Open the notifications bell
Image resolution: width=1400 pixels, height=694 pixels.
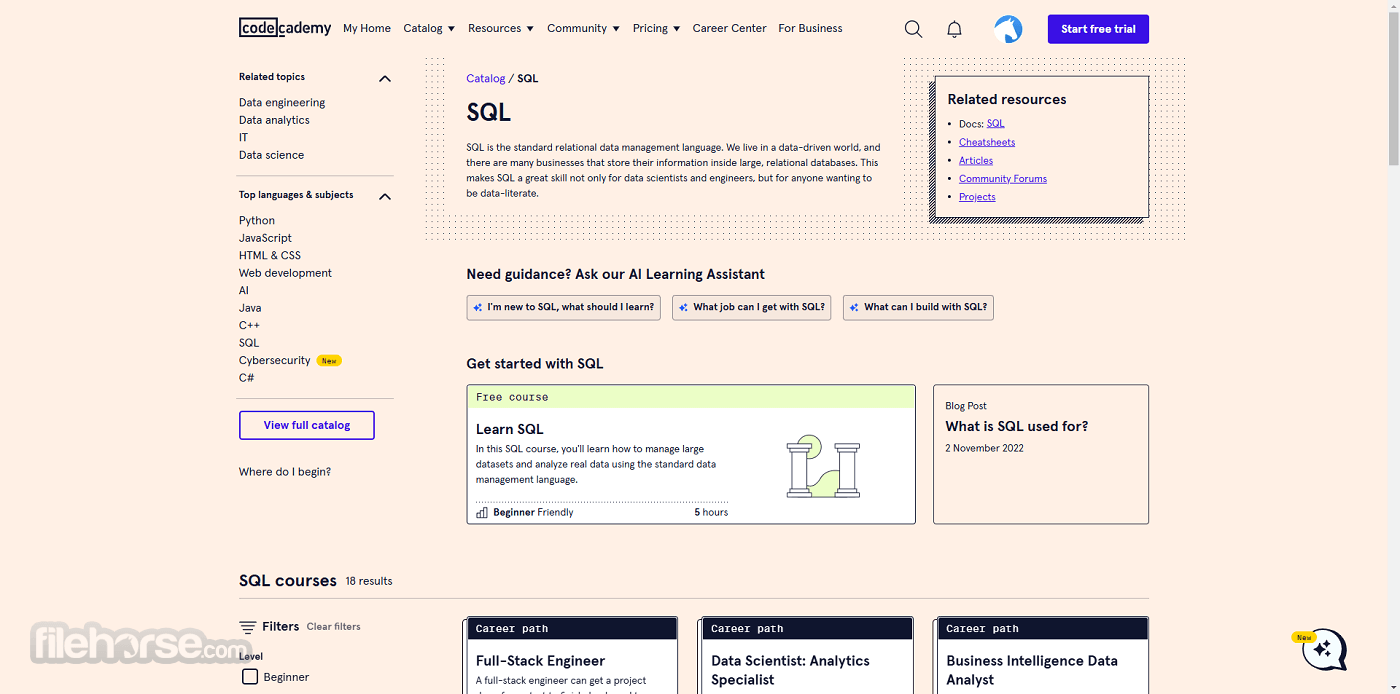[954, 29]
